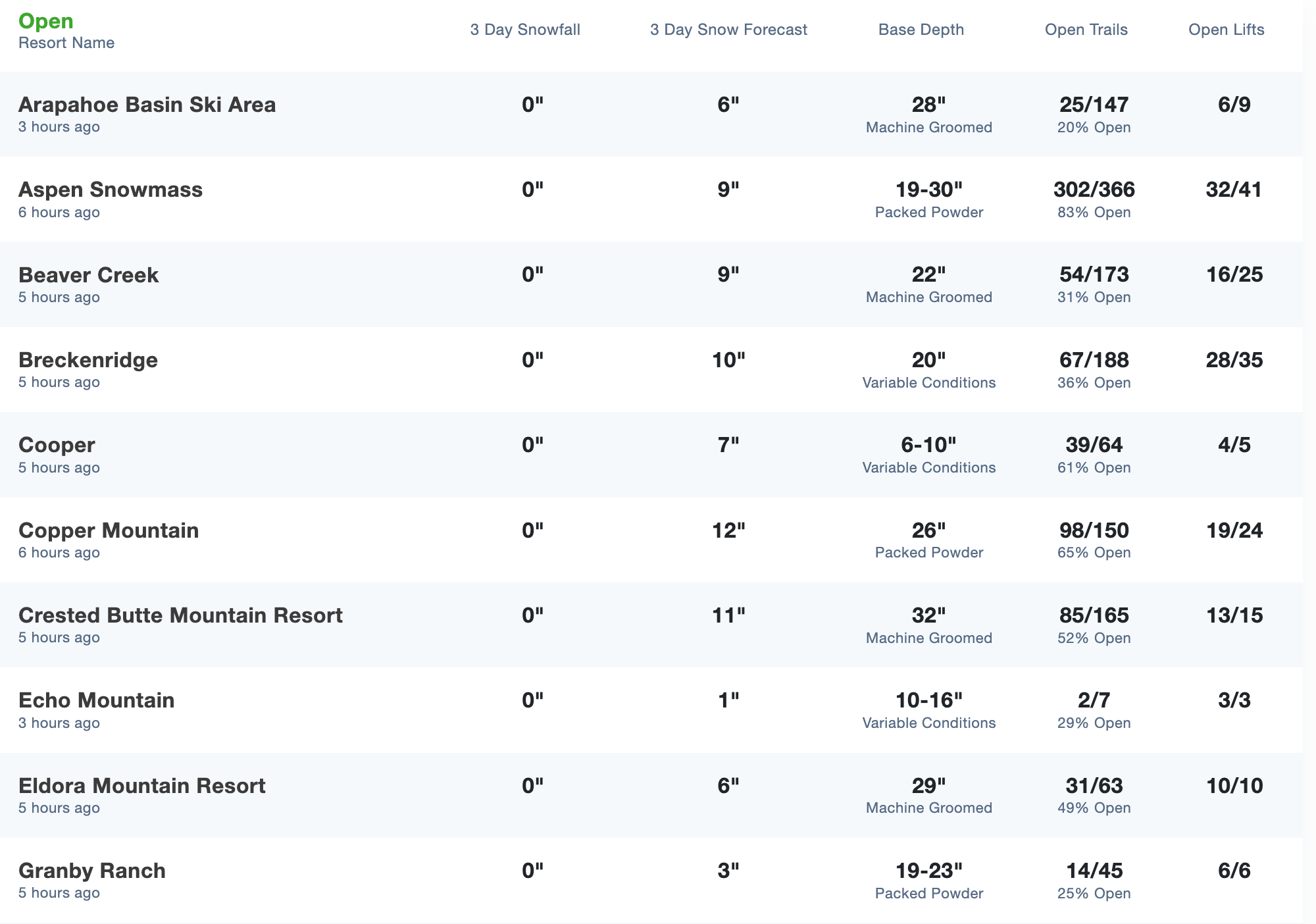Click the Echo Mountain resort name
Screen dimensions: 1316x924
[96, 700]
